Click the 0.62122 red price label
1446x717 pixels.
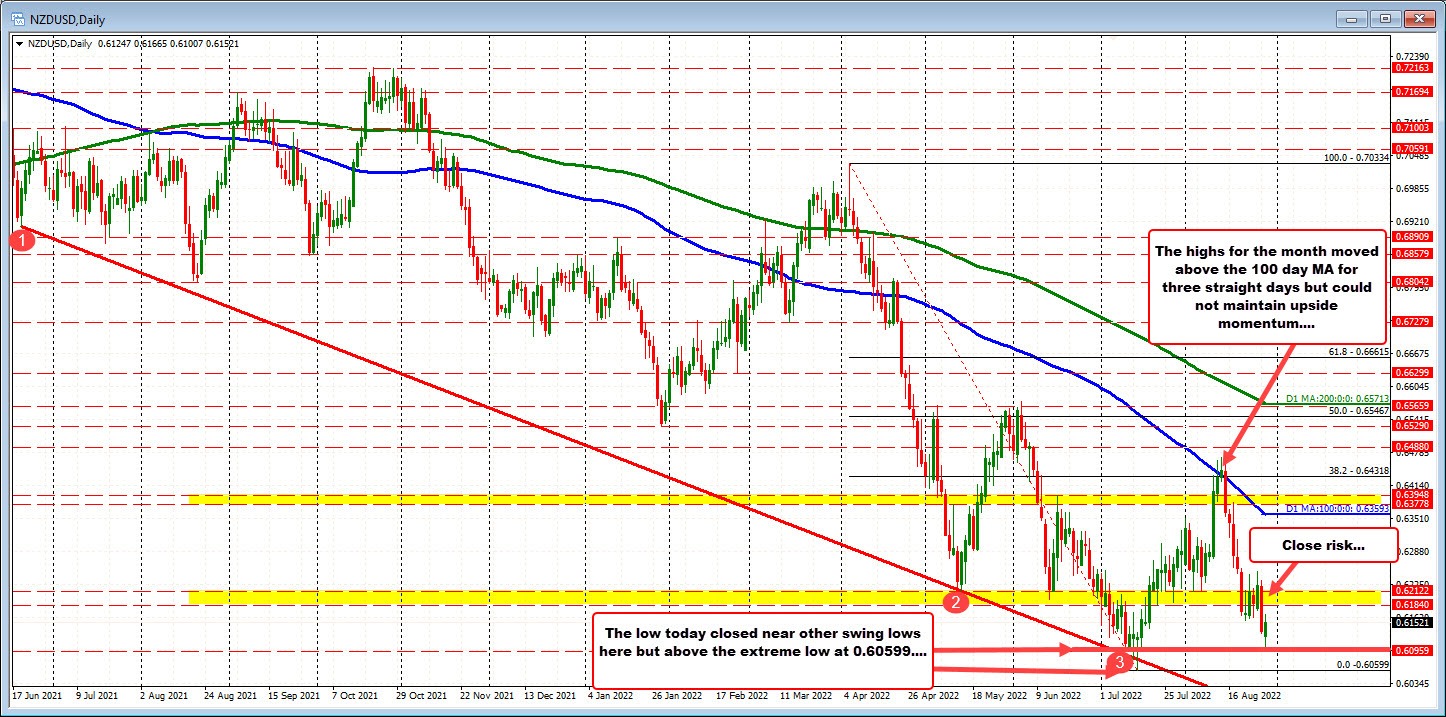coord(1410,590)
